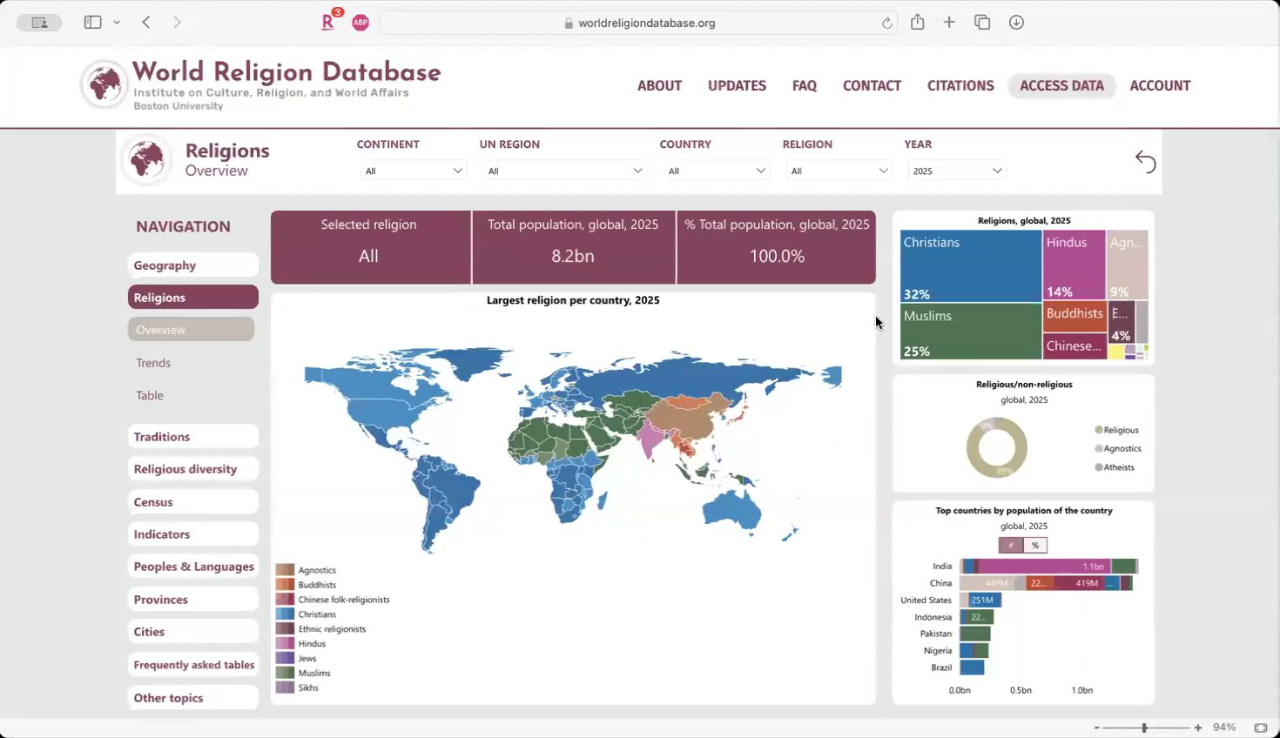Show the tab overview icon
1280x738 pixels.
[982, 22]
